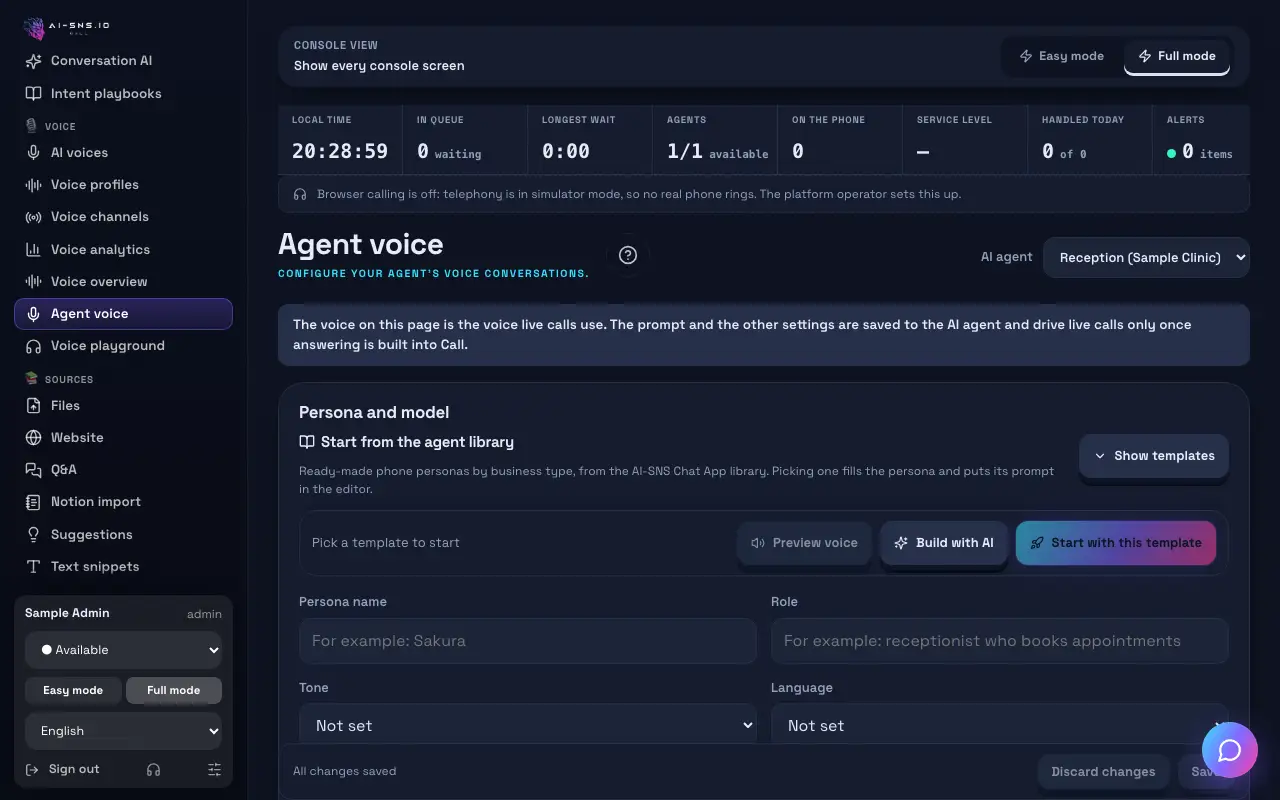This screenshot has width=1280, height=800.
Task: Switch console view to Easy mode
Action: pyautogui.click(x=1061, y=56)
